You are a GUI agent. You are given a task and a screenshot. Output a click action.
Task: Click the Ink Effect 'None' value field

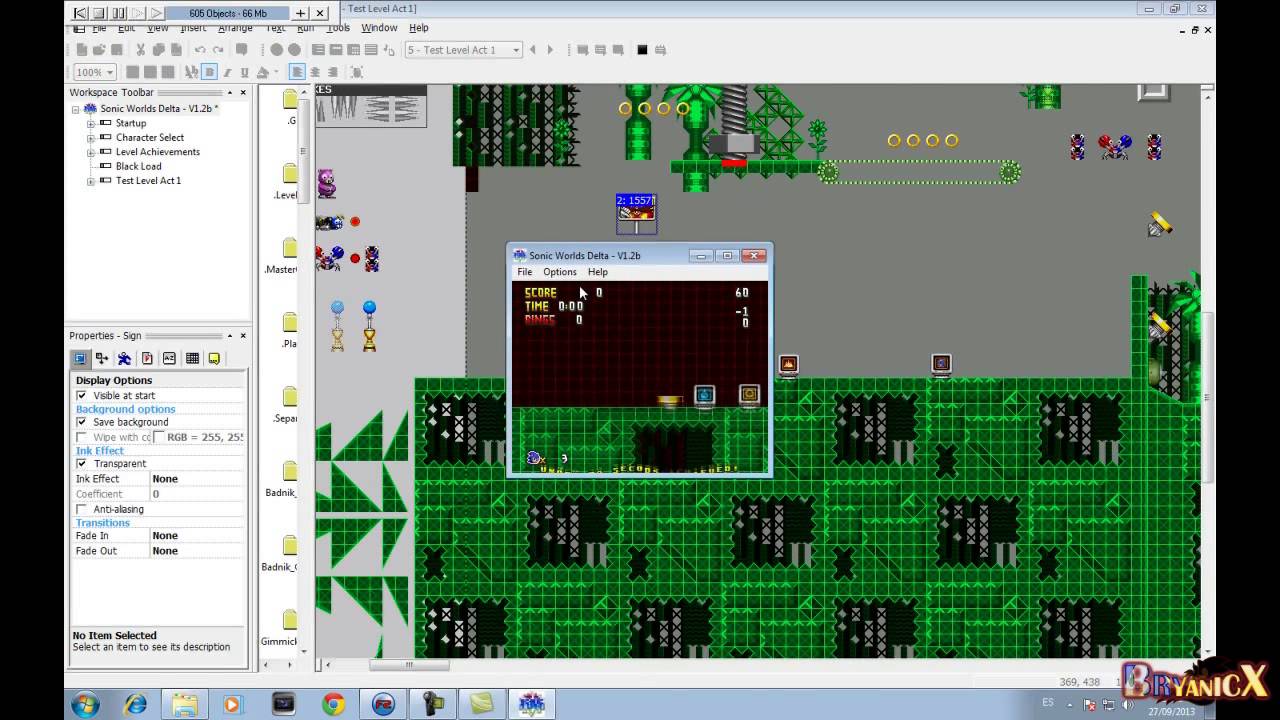click(x=197, y=479)
